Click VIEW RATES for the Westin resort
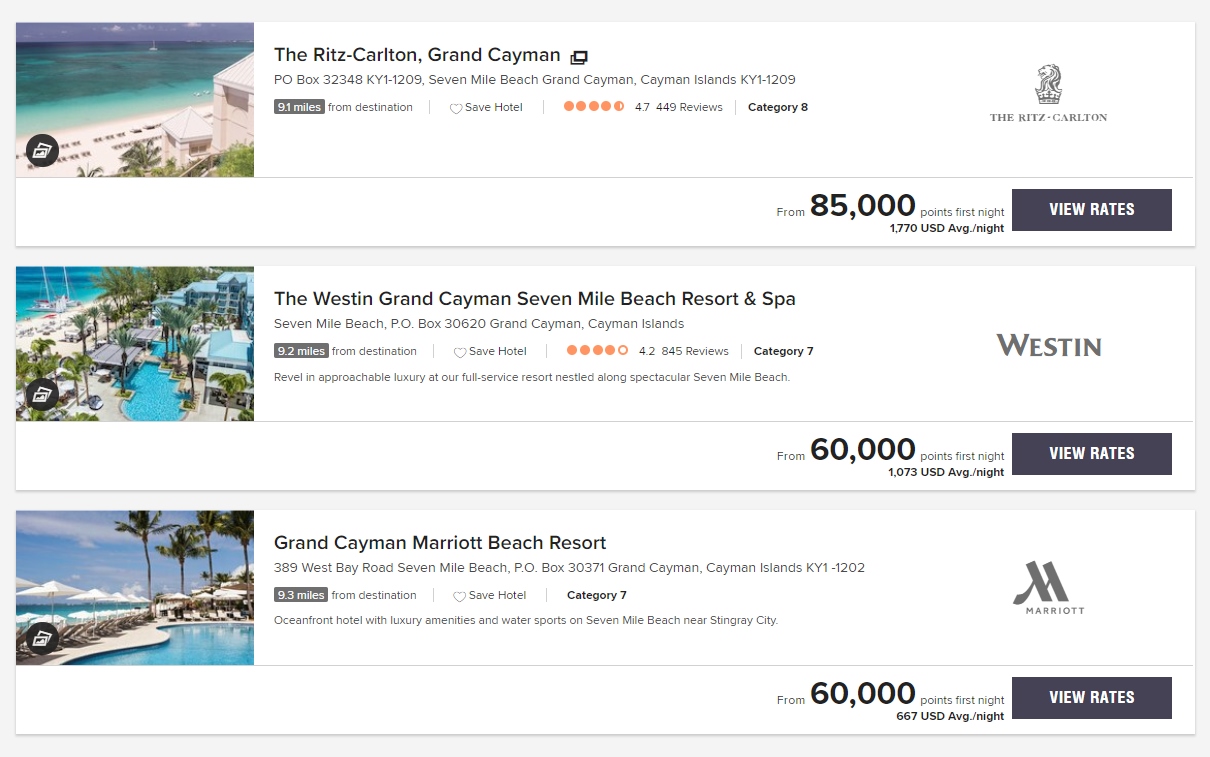The width and height of the screenshot is (1210, 757). click(1091, 454)
